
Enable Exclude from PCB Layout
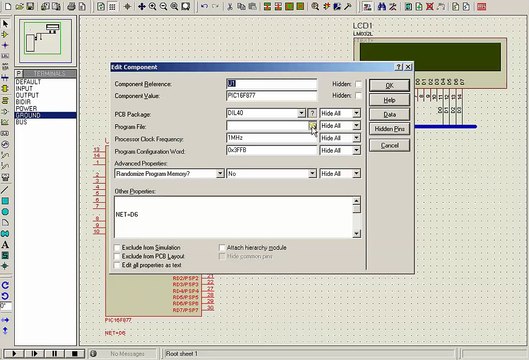(117, 256)
